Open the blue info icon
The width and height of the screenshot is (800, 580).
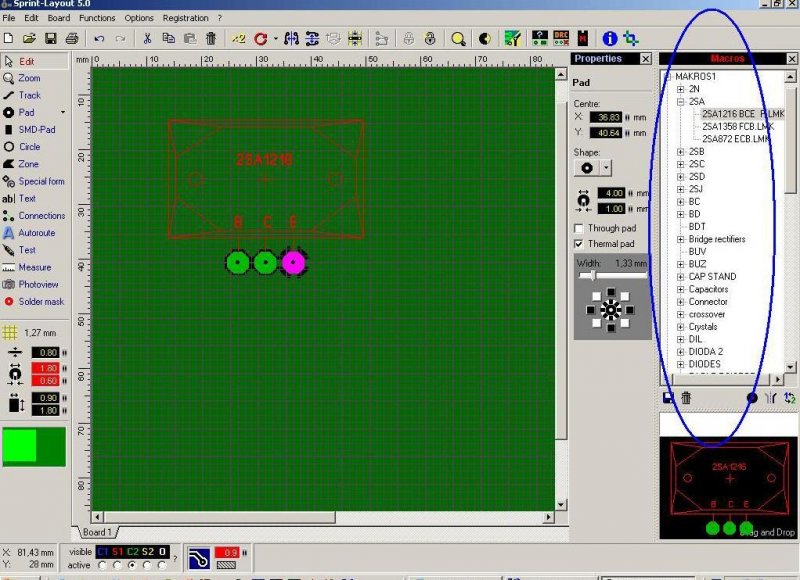[609, 38]
